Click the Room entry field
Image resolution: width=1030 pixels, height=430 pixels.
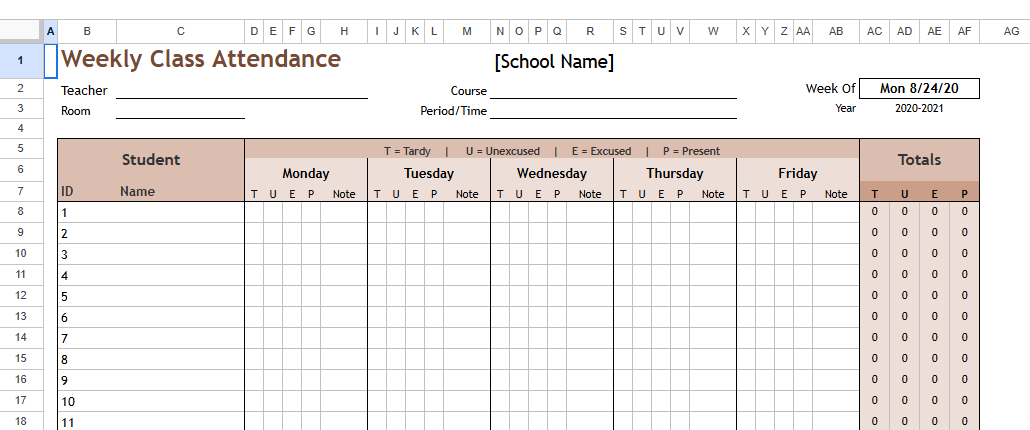pos(180,111)
